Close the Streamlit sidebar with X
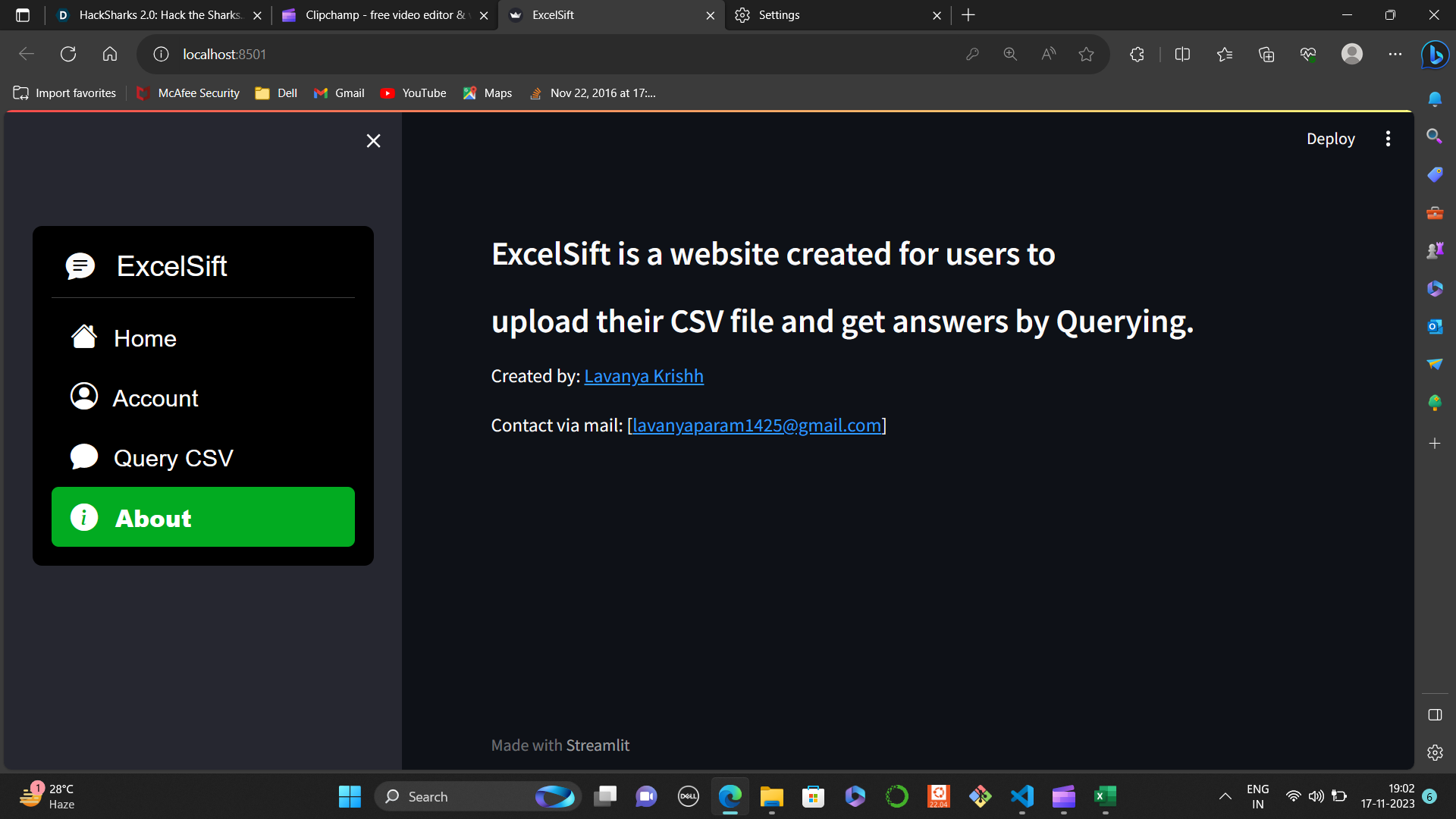Screen dimensions: 1456x819 click(x=373, y=141)
